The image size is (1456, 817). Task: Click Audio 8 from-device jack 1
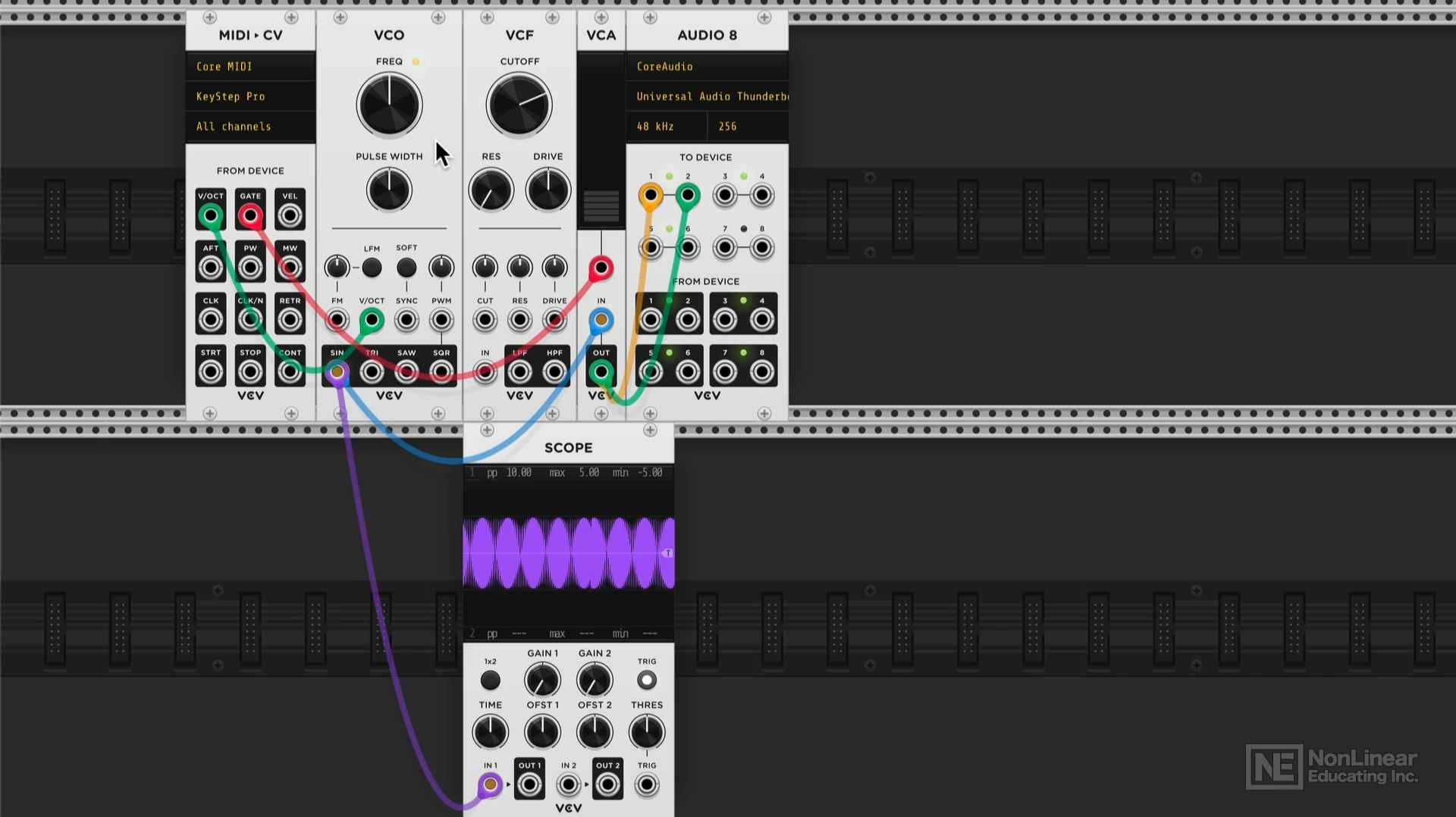click(x=650, y=320)
